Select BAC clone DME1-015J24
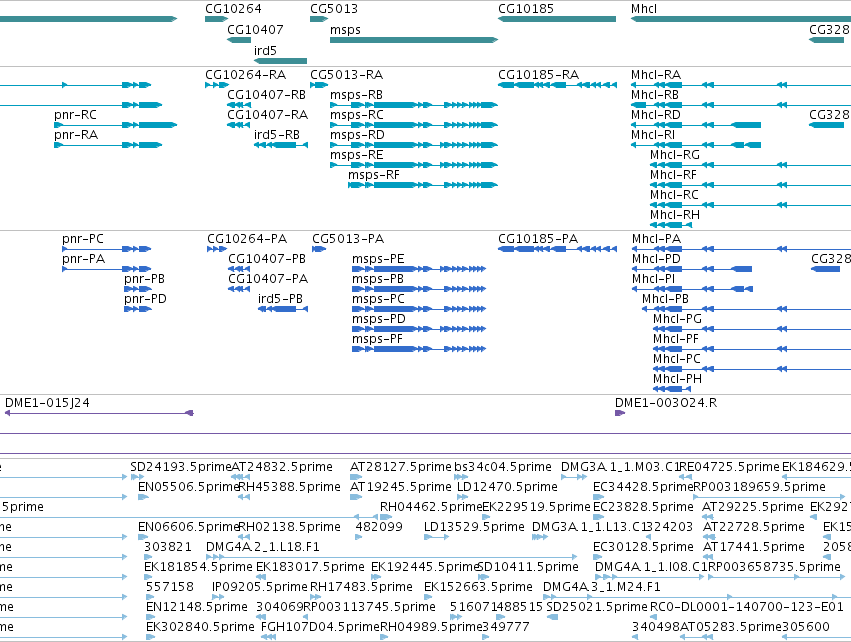This screenshot has width=851, height=642. click(47, 403)
